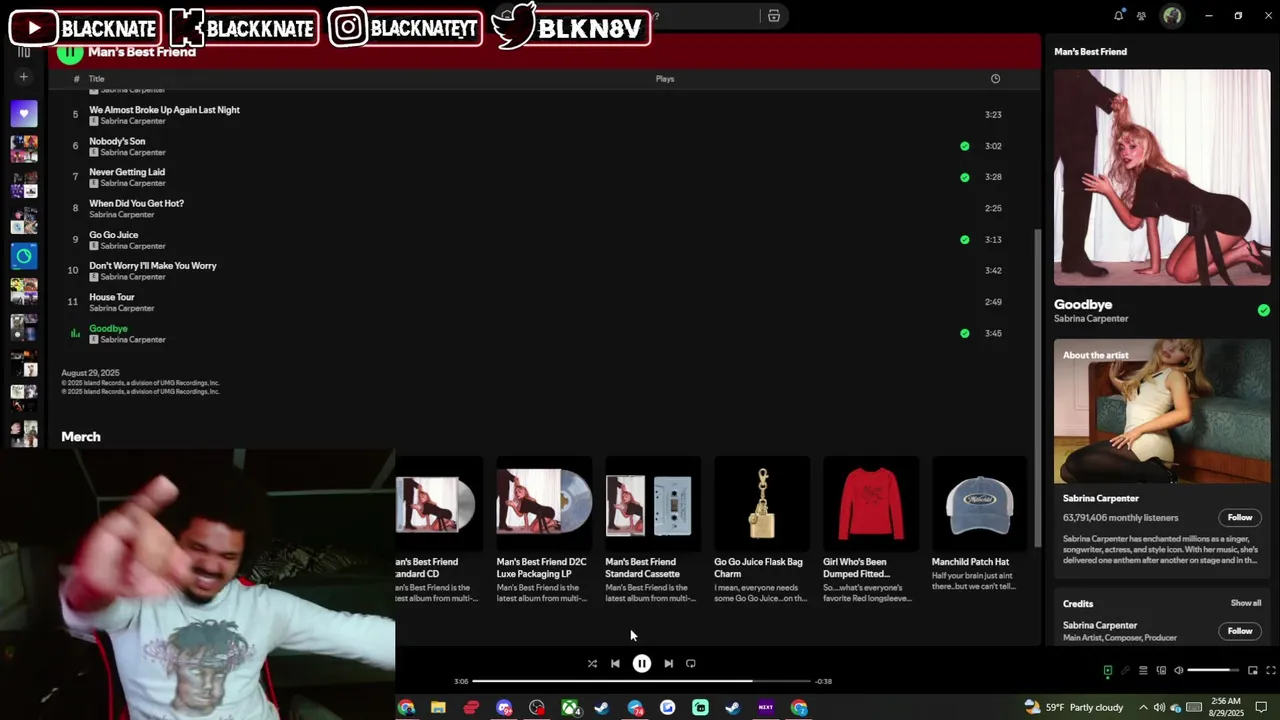Toggle saved checkmark for Never Getting Laid
Image resolution: width=1280 pixels, height=720 pixels.
(964, 177)
